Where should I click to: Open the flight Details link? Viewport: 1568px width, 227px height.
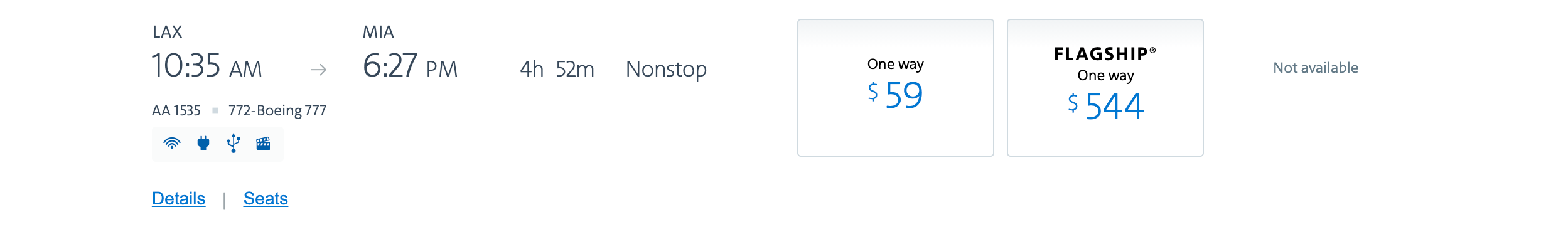[178, 199]
